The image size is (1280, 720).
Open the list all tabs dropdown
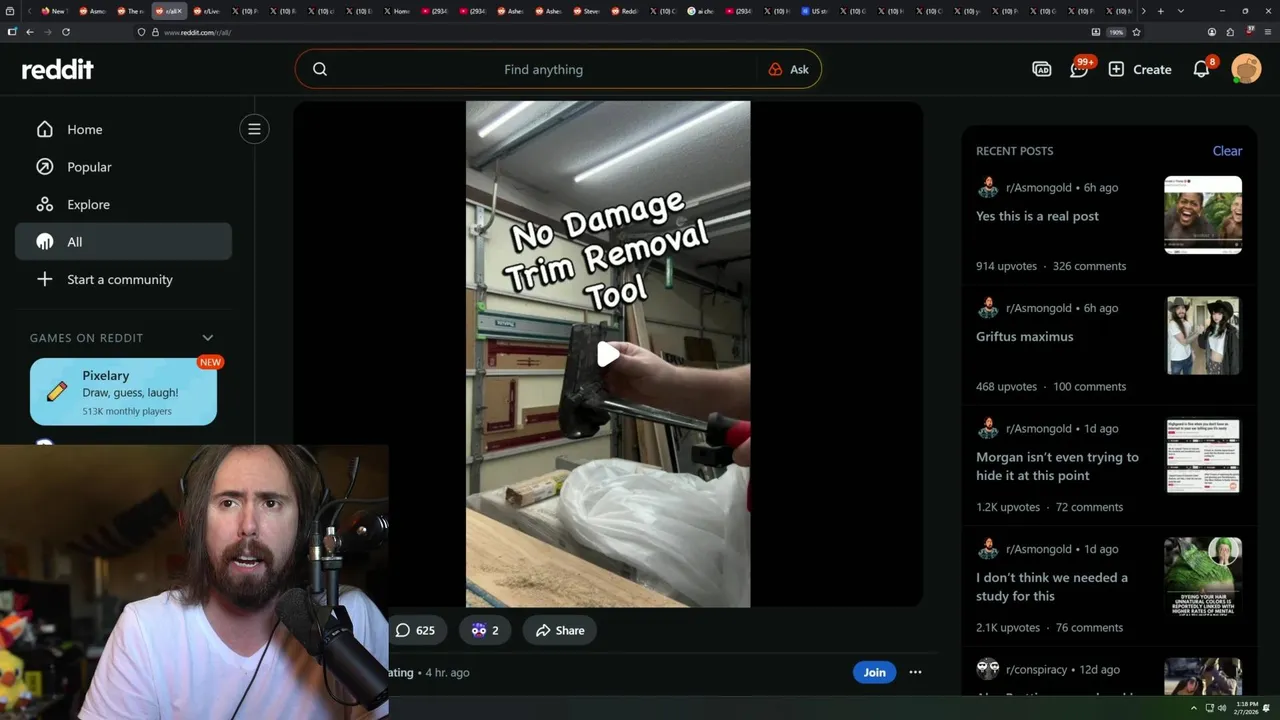[1181, 11]
